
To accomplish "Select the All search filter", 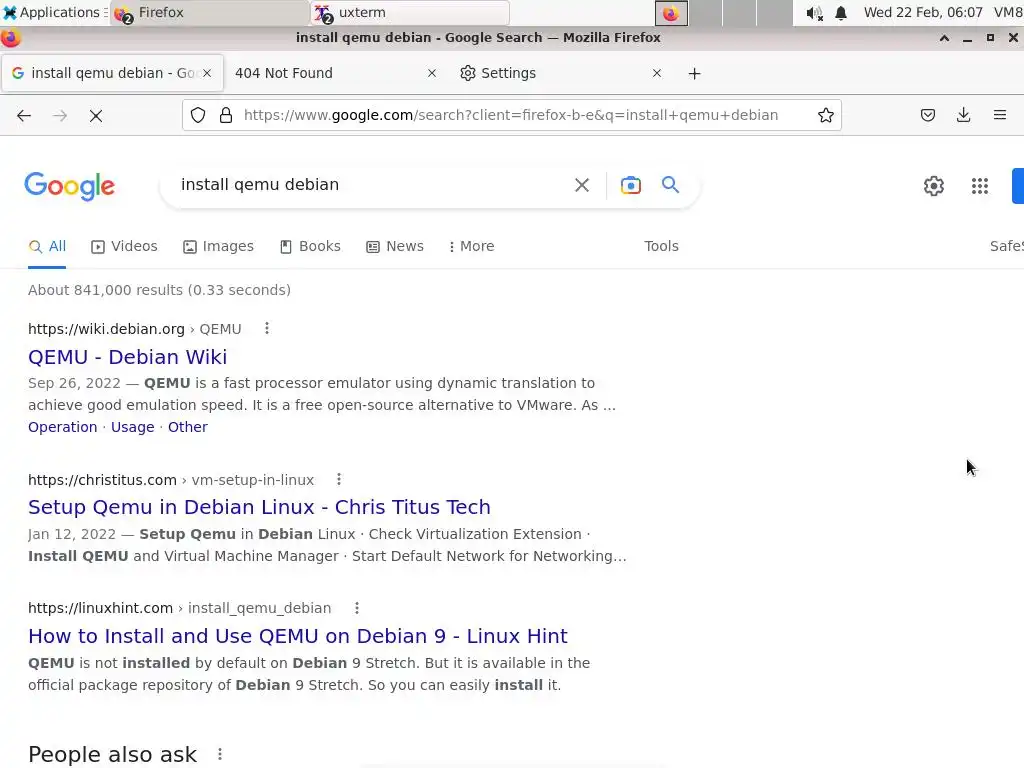I will [x=47, y=246].
